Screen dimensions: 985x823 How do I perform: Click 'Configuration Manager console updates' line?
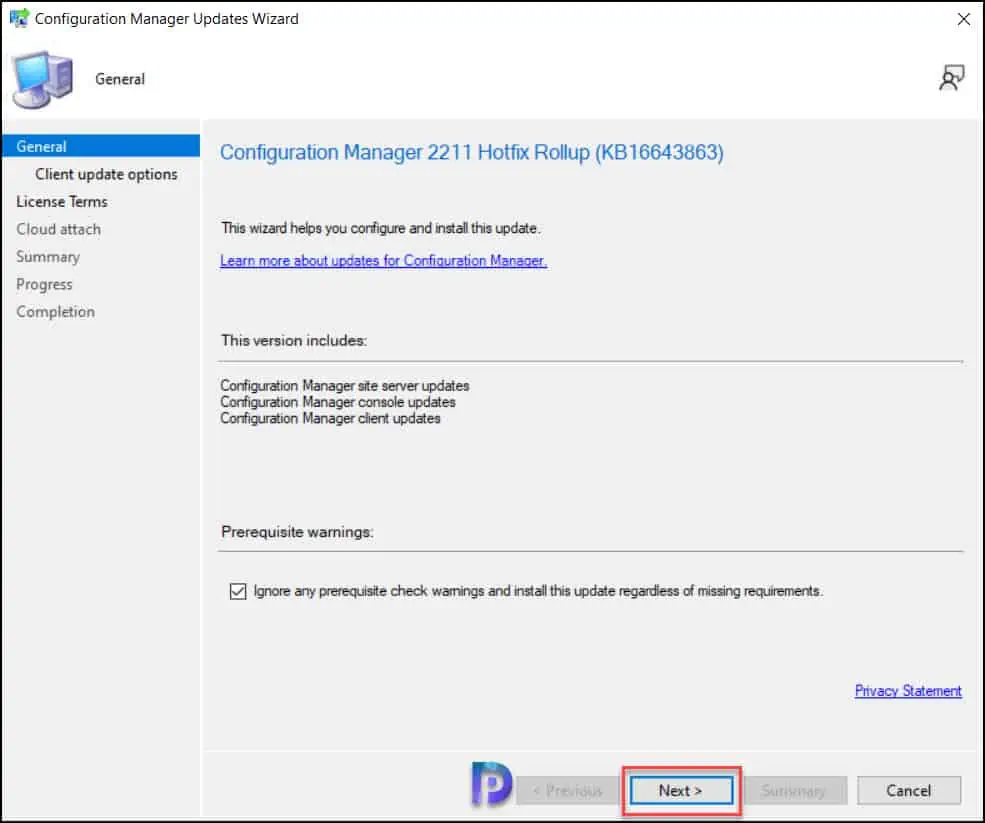[337, 402]
